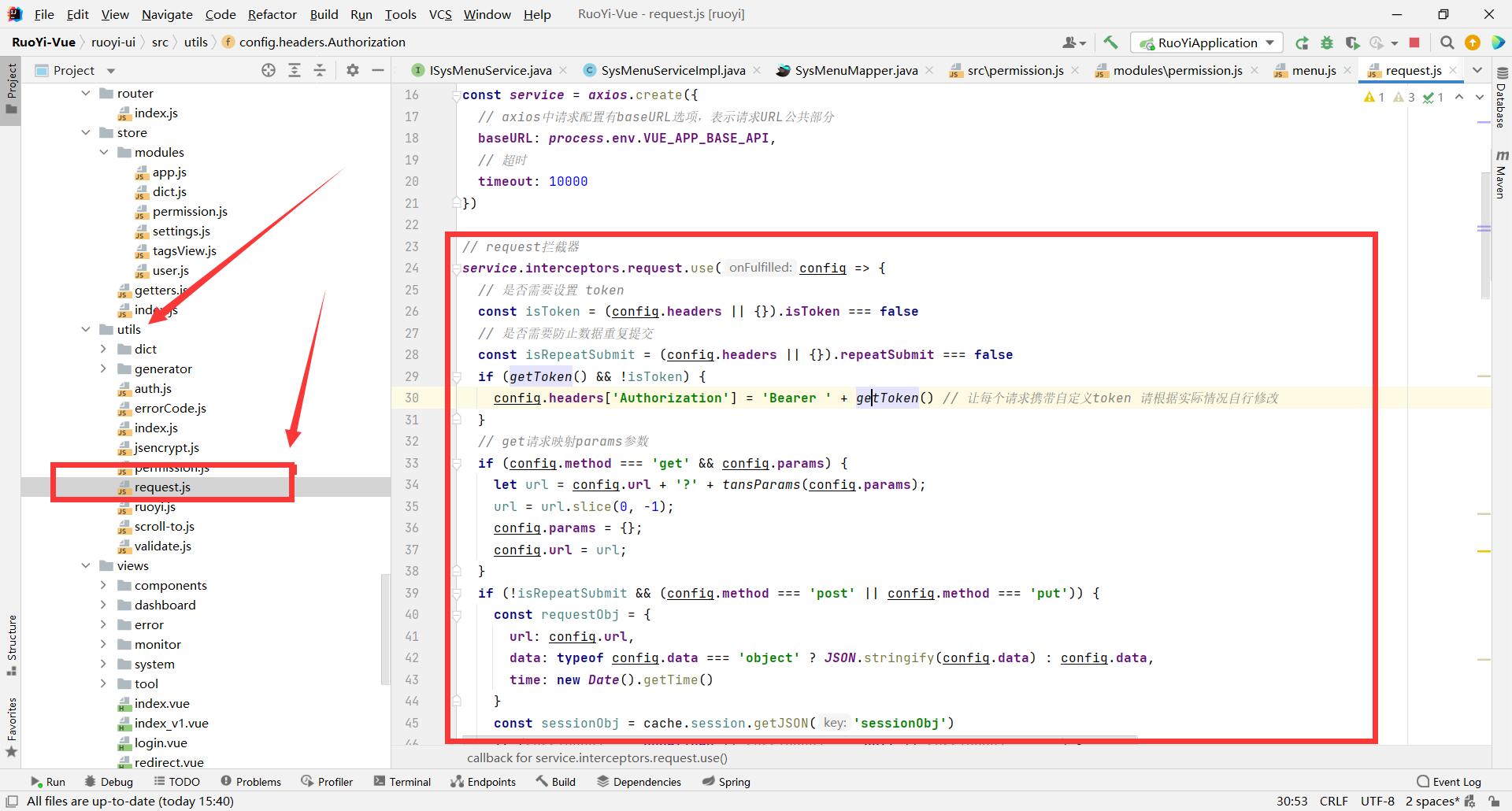Switch to SysMenuMapper.java tab
The width and height of the screenshot is (1512, 811).
point(856,70)
